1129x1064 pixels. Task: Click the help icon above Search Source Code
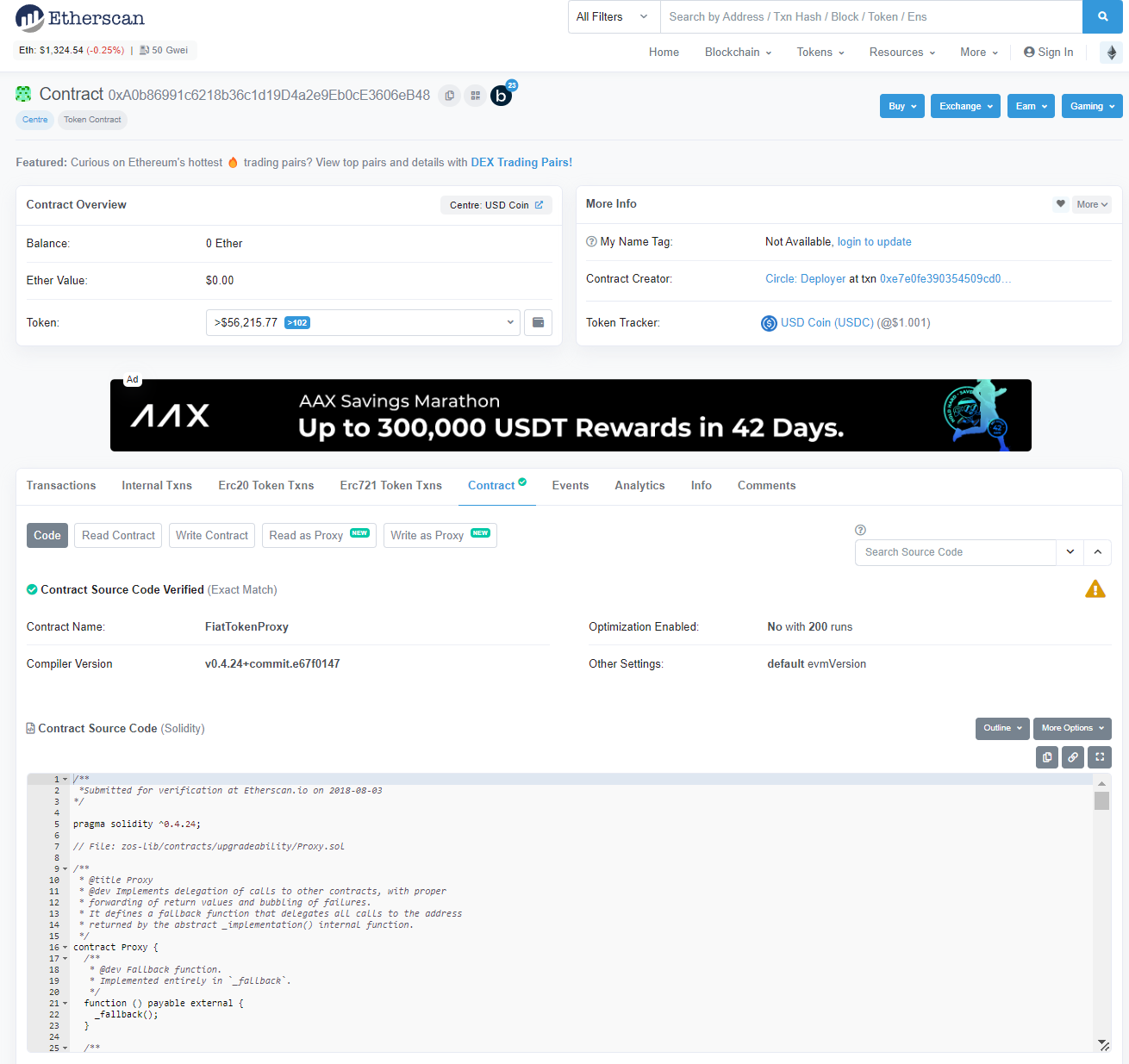[x=860, y=530]
